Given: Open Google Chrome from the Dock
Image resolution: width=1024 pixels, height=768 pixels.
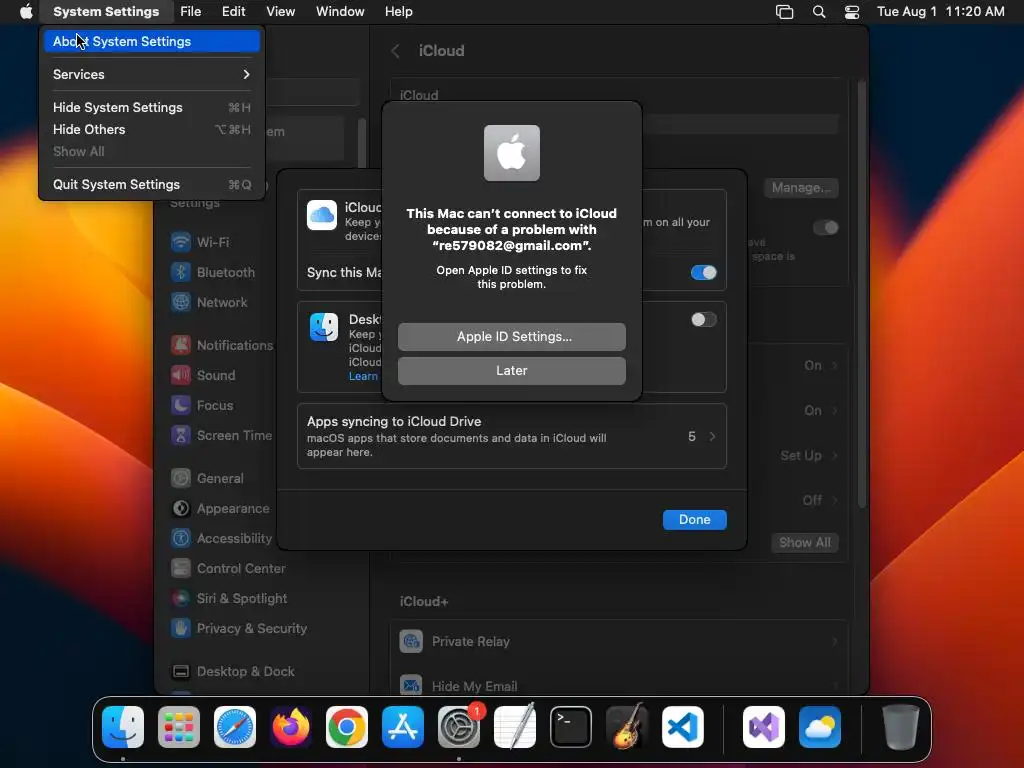Looking at the screenshot, I should click(347, 727).
